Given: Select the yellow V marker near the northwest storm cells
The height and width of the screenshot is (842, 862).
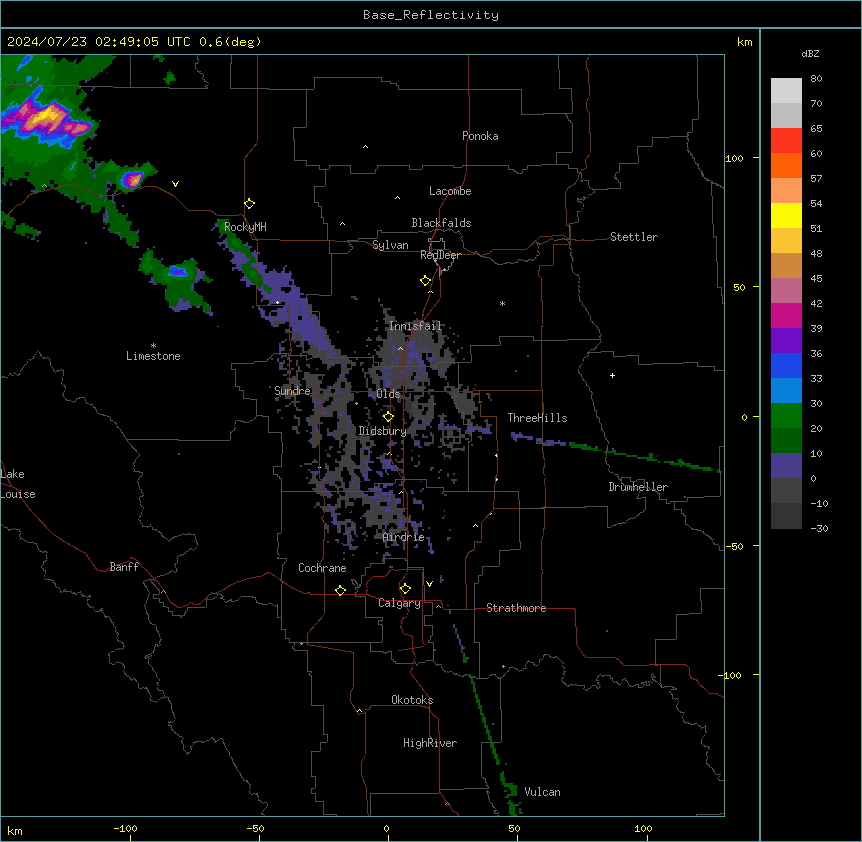Looking at the screenshot, I should pos(175,184).
